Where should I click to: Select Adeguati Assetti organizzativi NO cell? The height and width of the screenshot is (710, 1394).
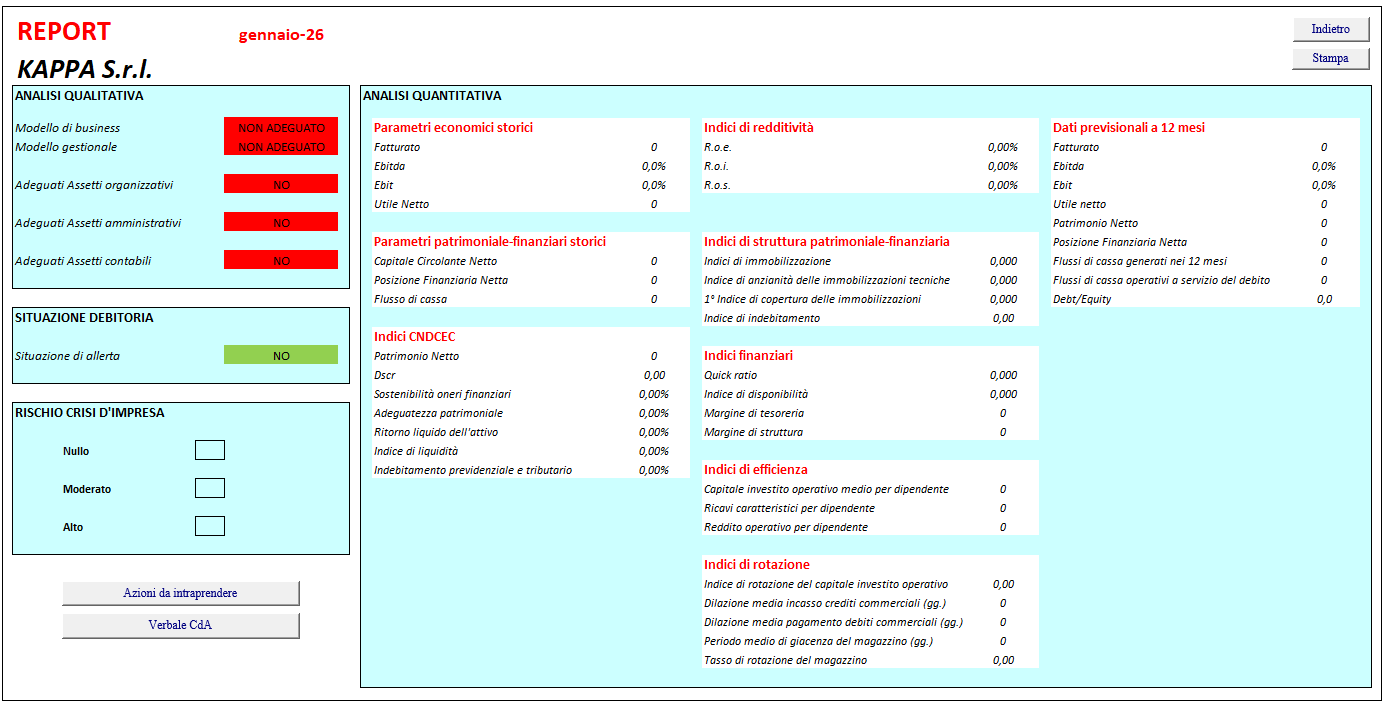pyautogui.click(x=281, y=184)
